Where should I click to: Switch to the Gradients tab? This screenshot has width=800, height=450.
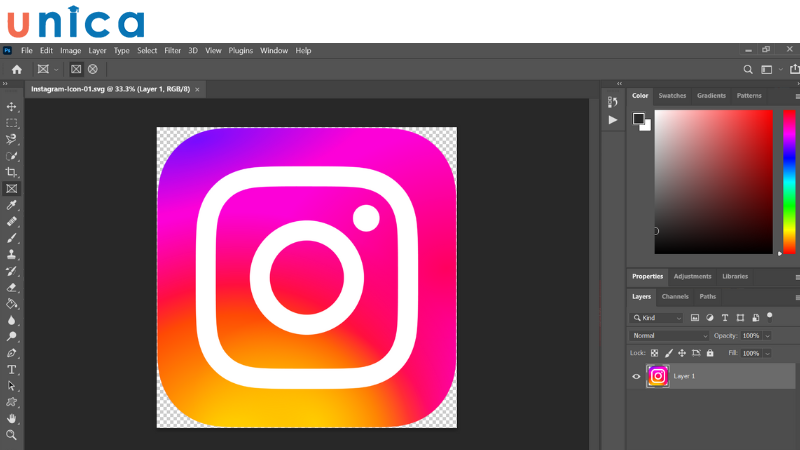(x=711, y=96)
